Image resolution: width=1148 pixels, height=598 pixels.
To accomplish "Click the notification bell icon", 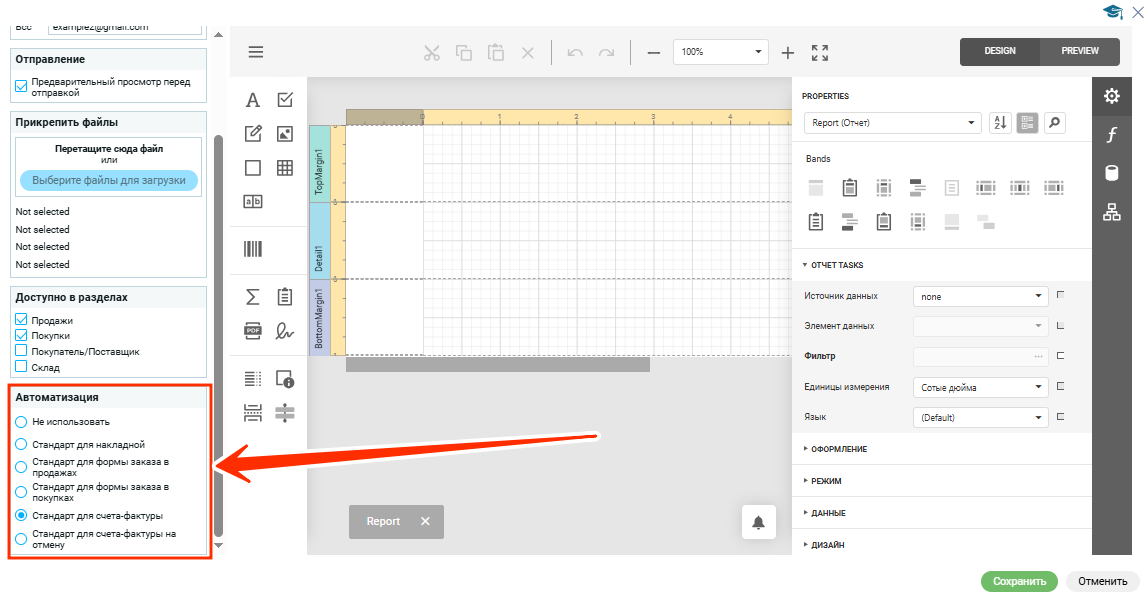I will point(758,522).
